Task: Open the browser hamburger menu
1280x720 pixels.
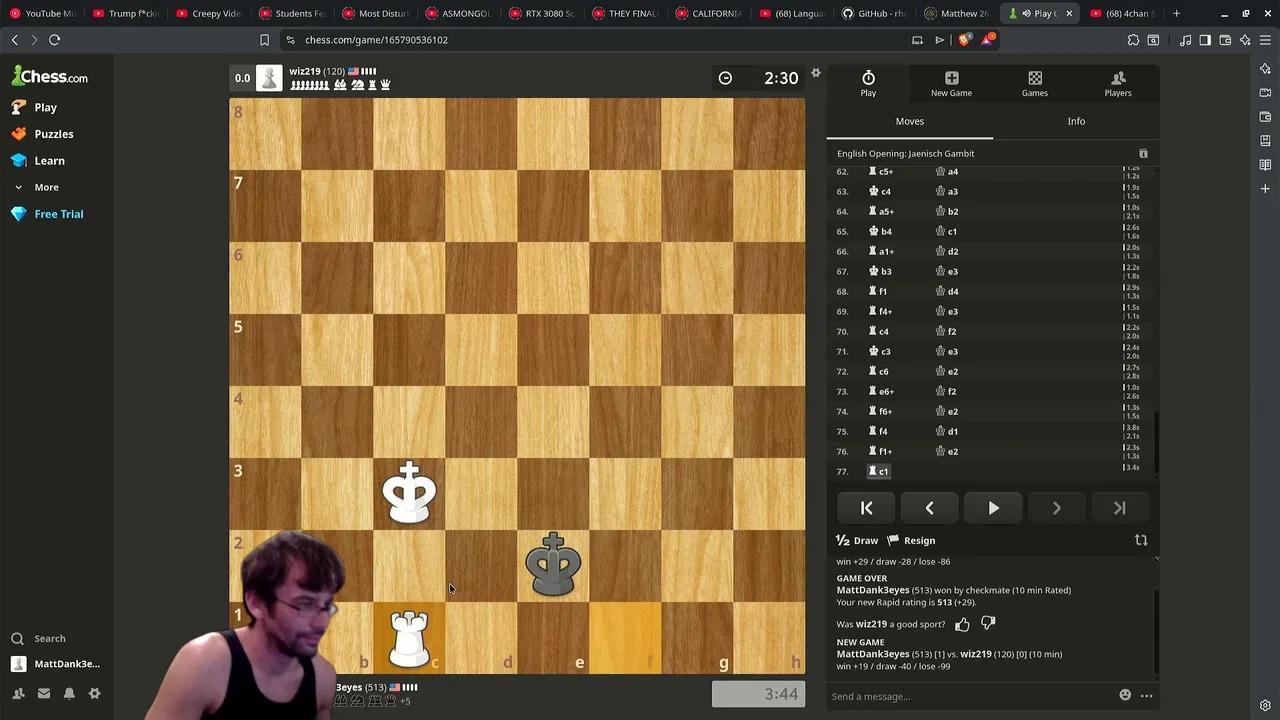Action: 1265,40
